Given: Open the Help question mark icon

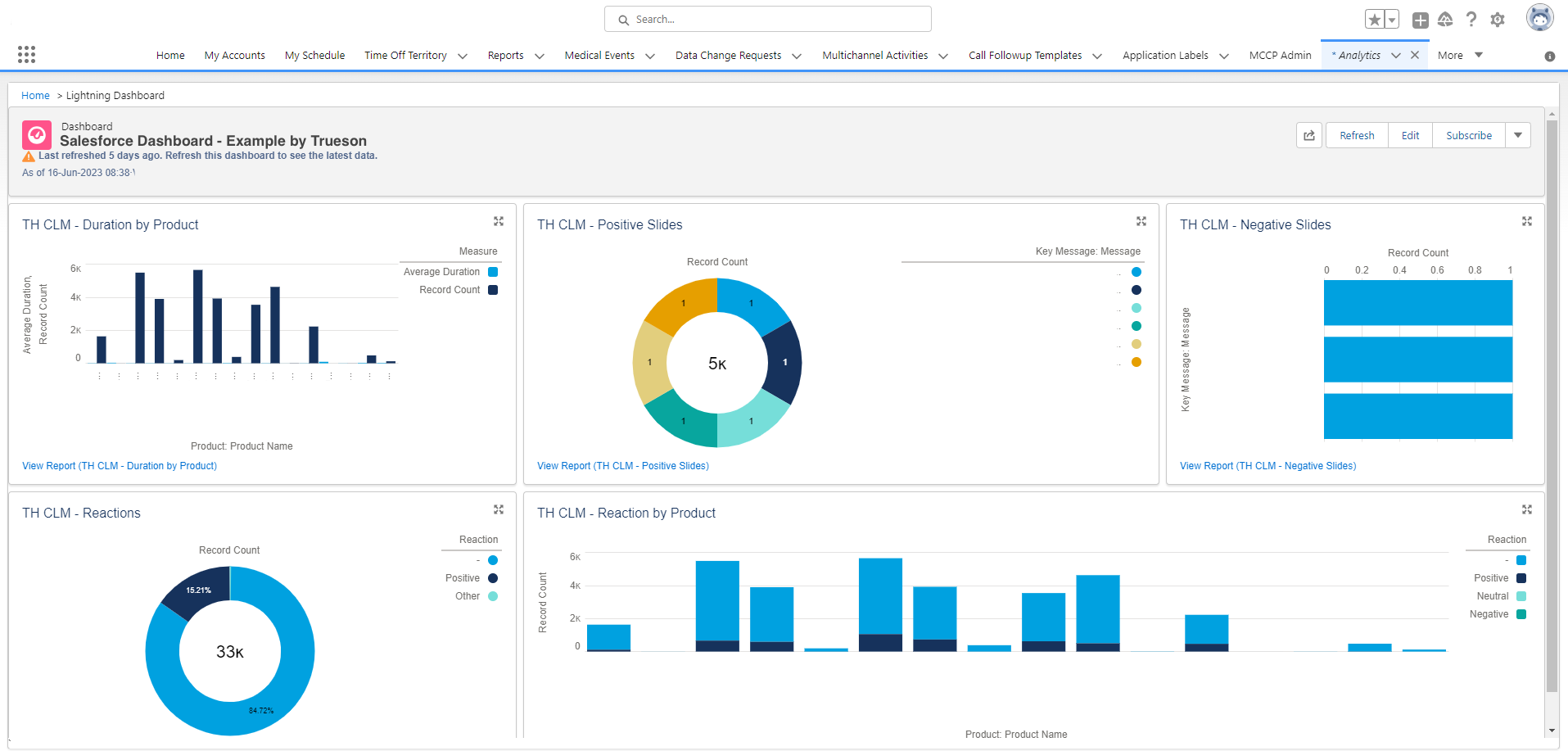Looking at the screenshot, I should point(1471,19).
